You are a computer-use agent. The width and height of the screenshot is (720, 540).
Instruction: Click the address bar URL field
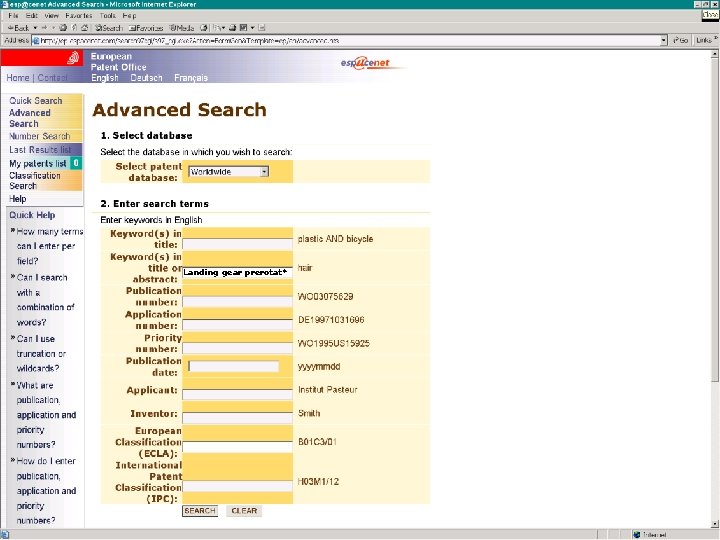[349, 40]
